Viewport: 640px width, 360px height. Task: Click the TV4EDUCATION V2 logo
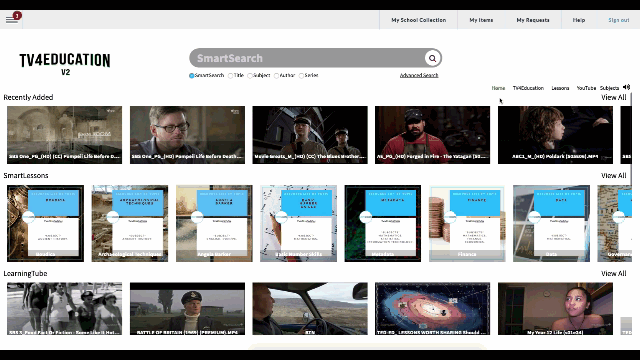coord(65,64)
